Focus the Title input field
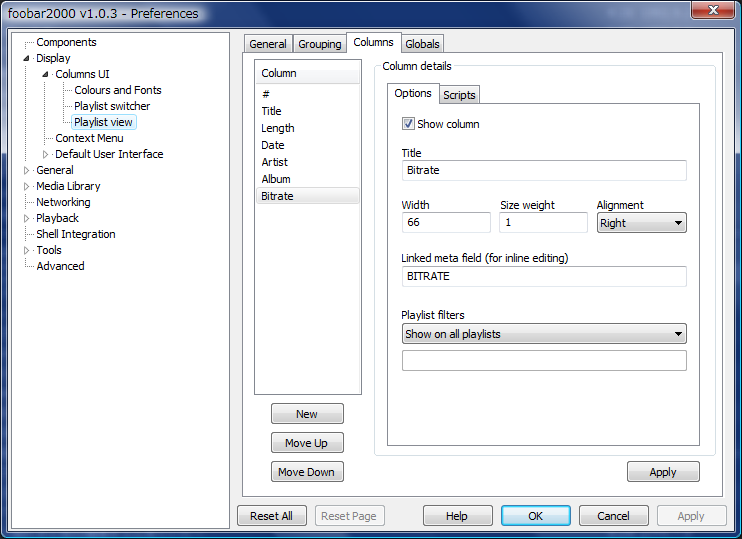The image size is (742, 539). coord(544,170)
